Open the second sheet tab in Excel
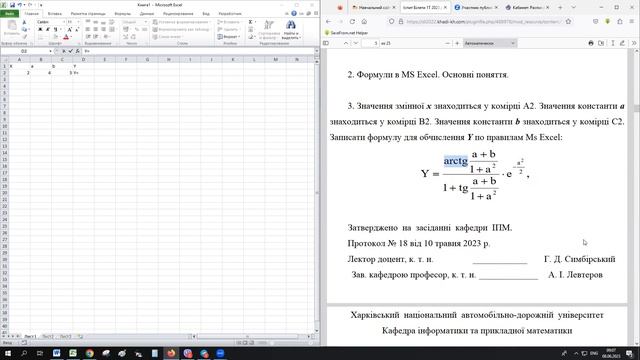The image size is (640, 360). 48,337
